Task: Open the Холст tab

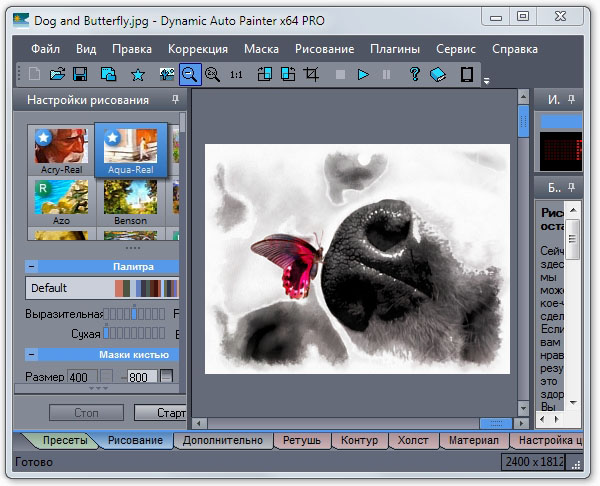Action: (x=413, y=440)
